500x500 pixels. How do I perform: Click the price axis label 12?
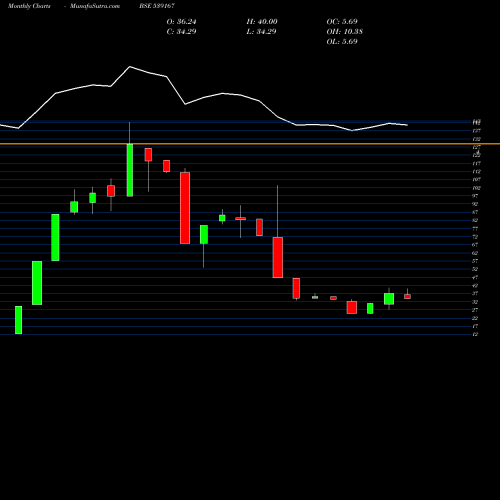coord(475,334)
